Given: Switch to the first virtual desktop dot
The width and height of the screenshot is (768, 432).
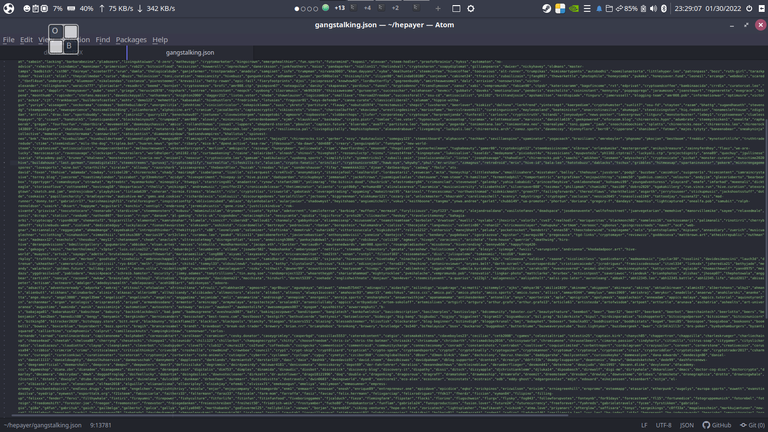Looking at the screenshot, I should [x=297, y=9].
